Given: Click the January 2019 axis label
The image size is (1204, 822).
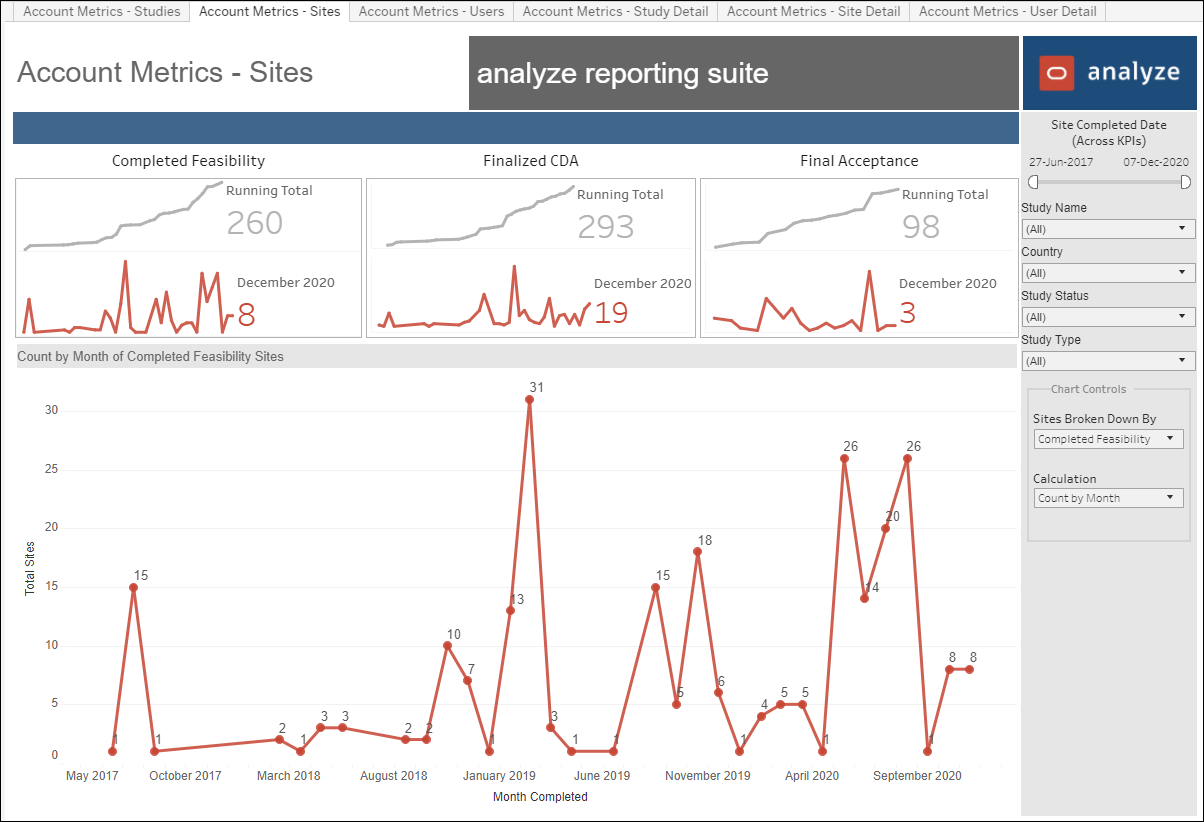Looking at the screenshot, I should click(x=499, y=775).
